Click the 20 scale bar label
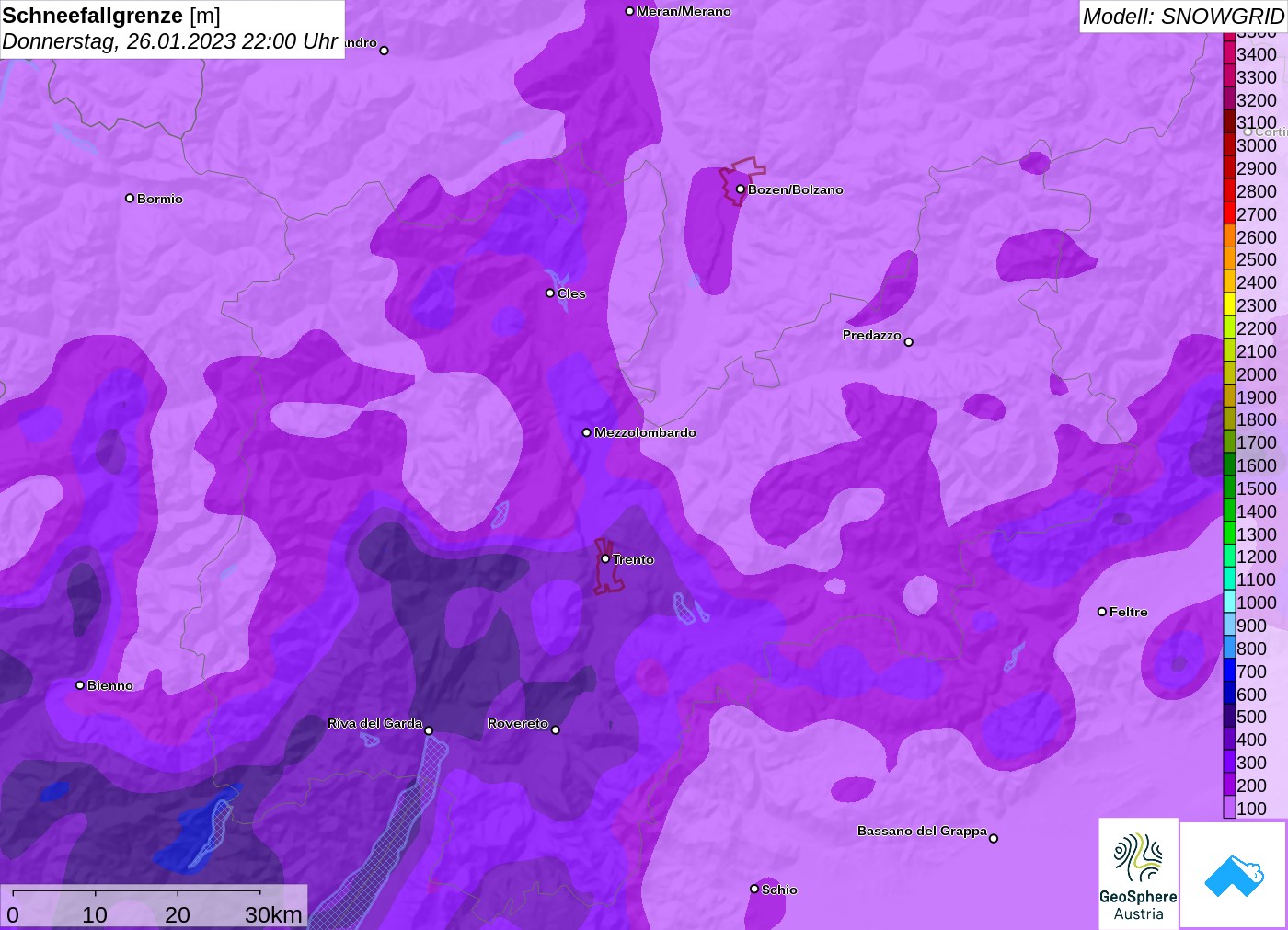The image size is (1288, 930). [x=178, y=914]
